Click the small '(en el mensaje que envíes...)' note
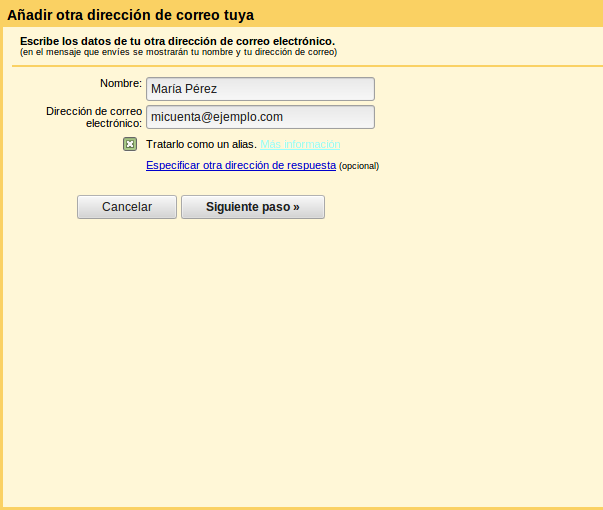The width and height of the screenshot is (603, 510). [178, 52]
